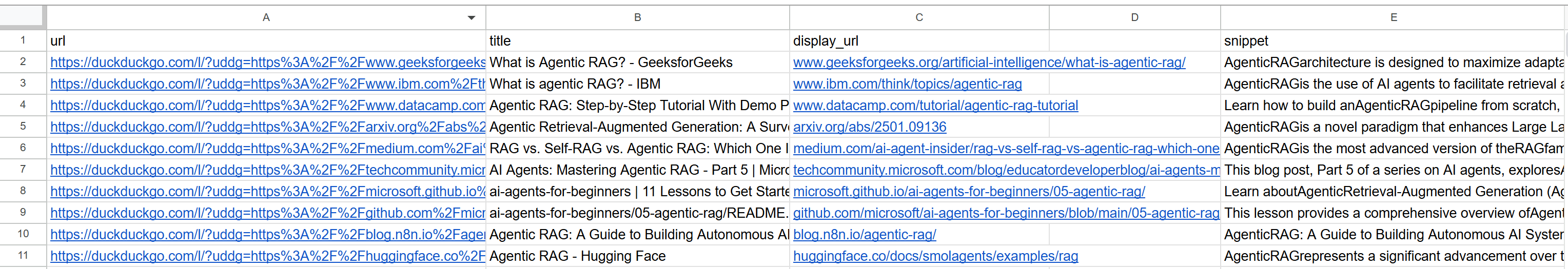Screen dimensions: 1568x269
Task: Follow the arxiv.org/abs/2501.09136 link
Action: click(x=869, y=128)
